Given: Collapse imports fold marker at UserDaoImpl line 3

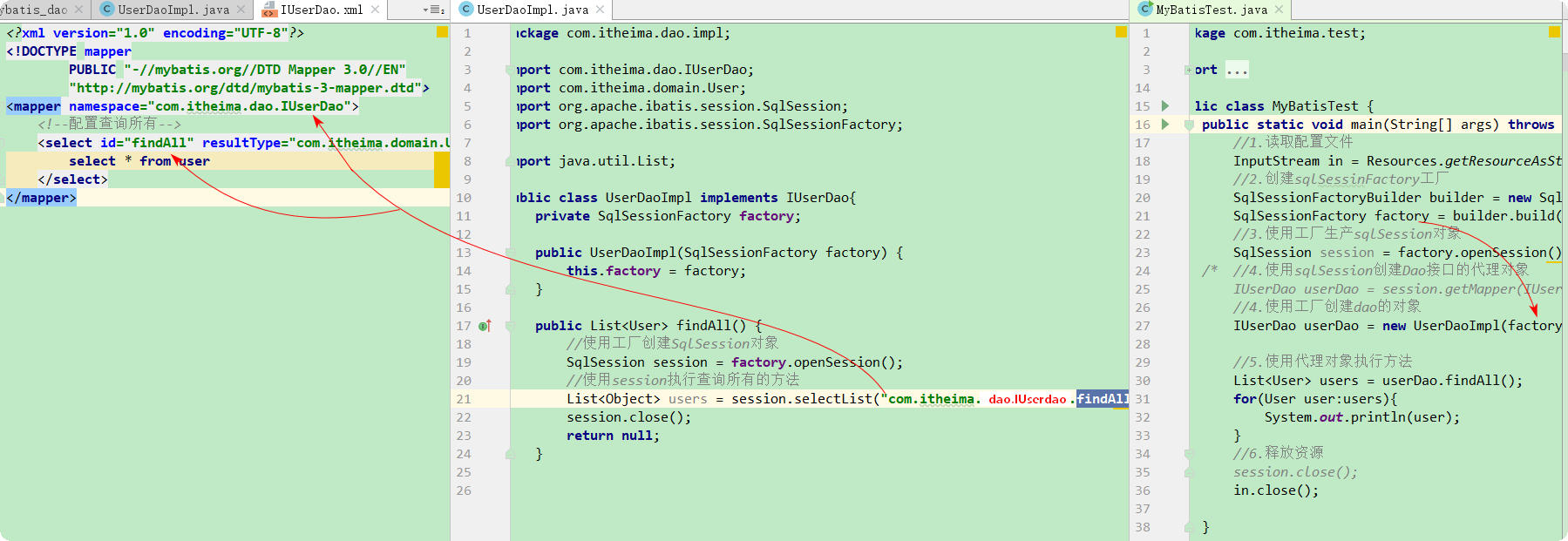Looking at the screenshot, I should tap(511, 70).
